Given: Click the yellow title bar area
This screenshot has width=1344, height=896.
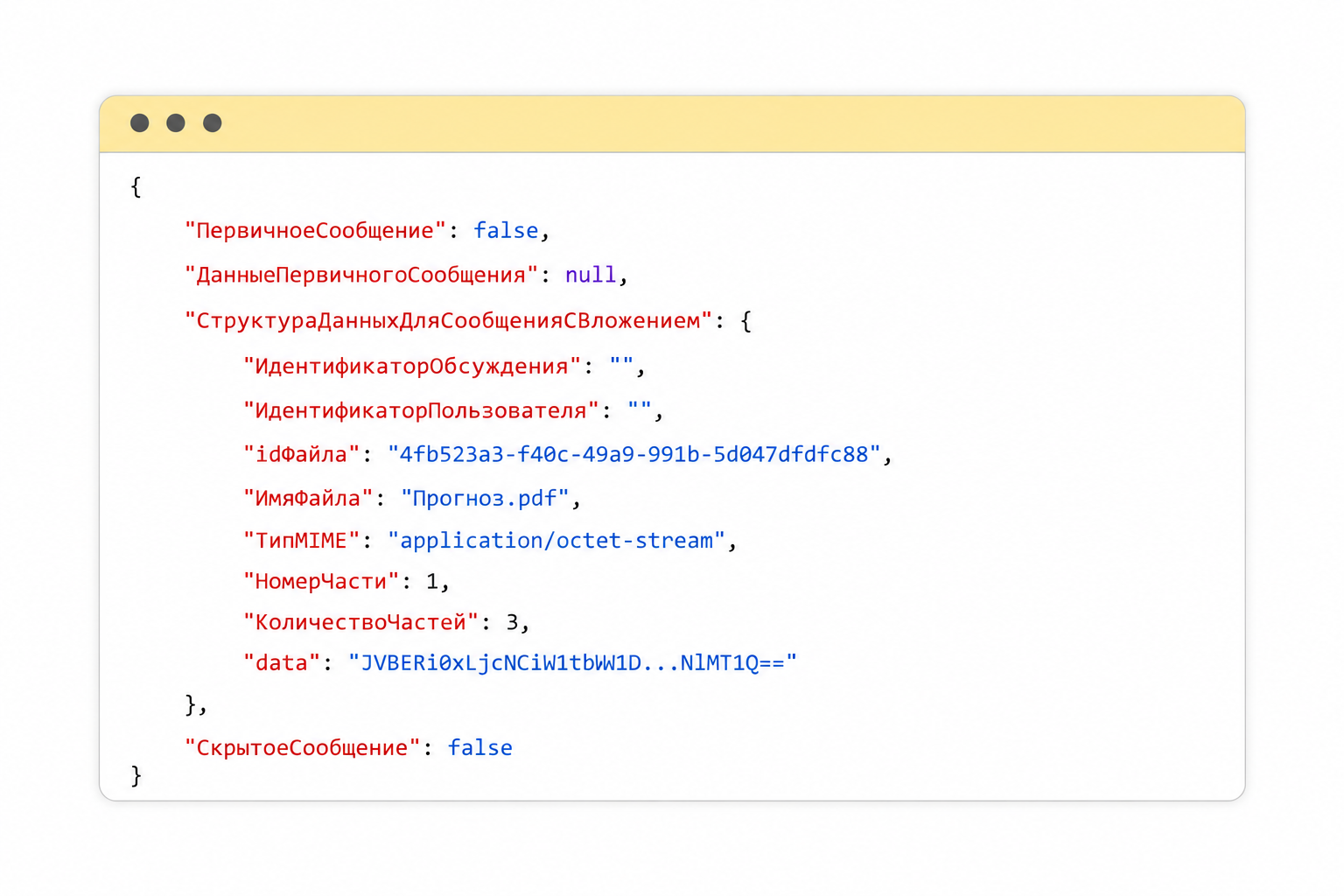Looking at the screenshot, I should coord(672,123).
